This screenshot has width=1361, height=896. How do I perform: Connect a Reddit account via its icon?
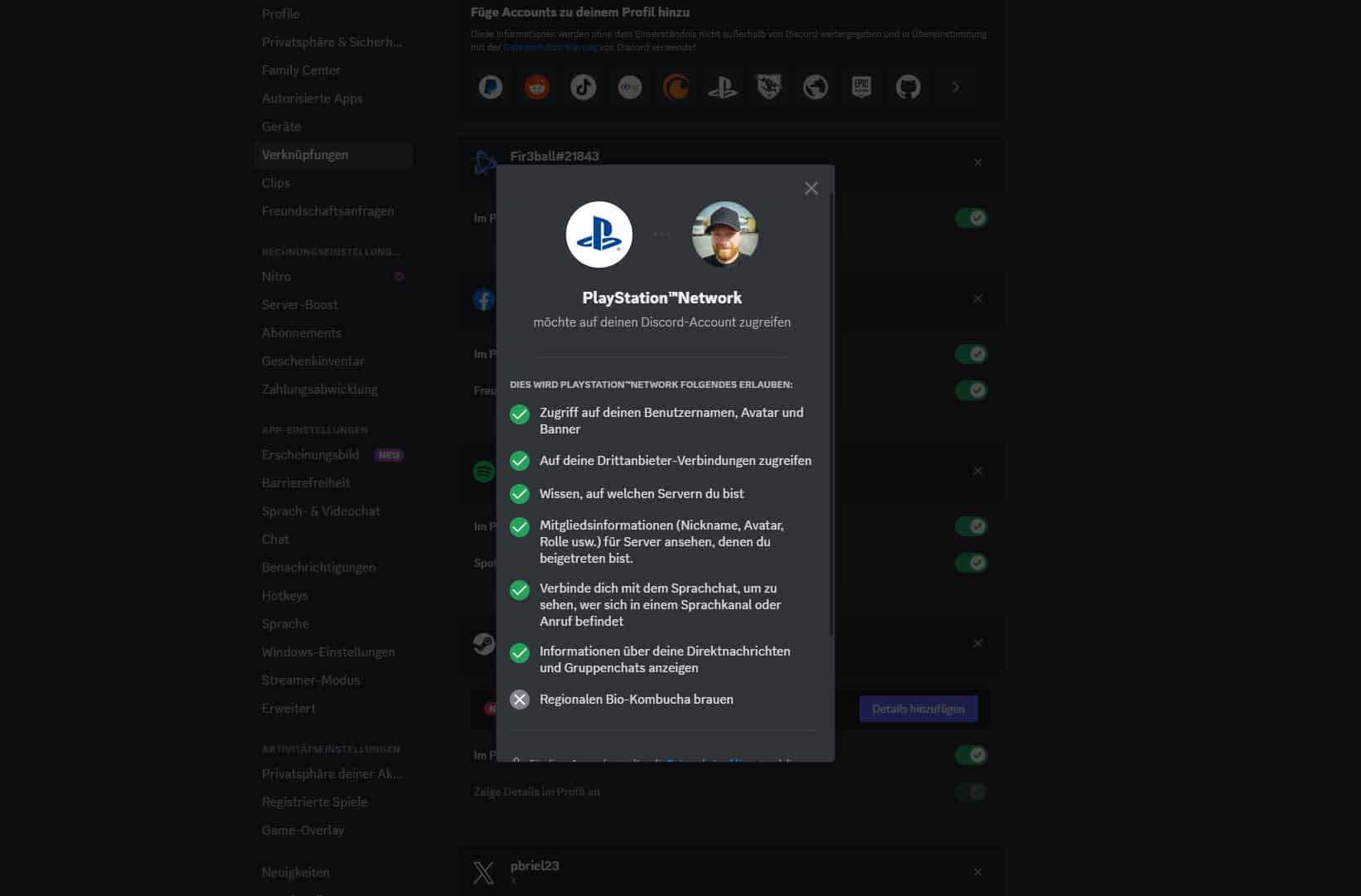point(537,87)
